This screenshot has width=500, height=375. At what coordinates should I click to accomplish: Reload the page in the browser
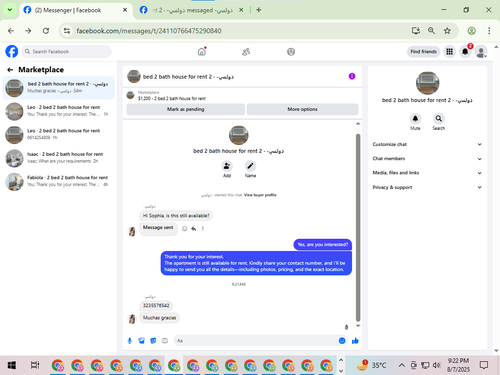coord(46,31)
